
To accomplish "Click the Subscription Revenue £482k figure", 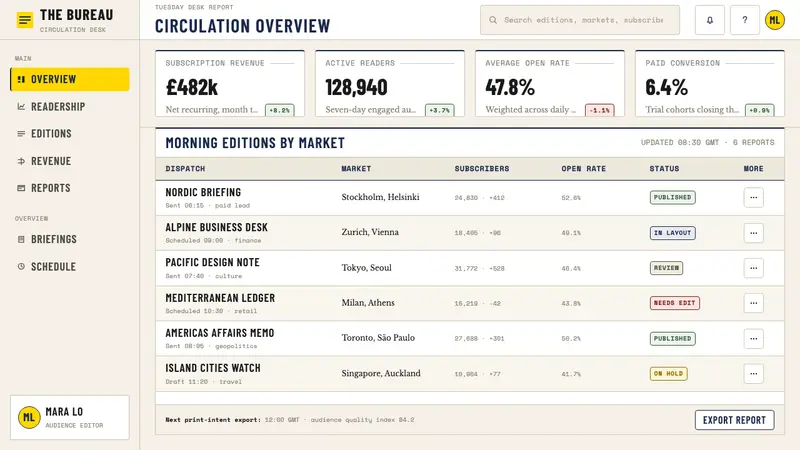I will tap(192, 87).
